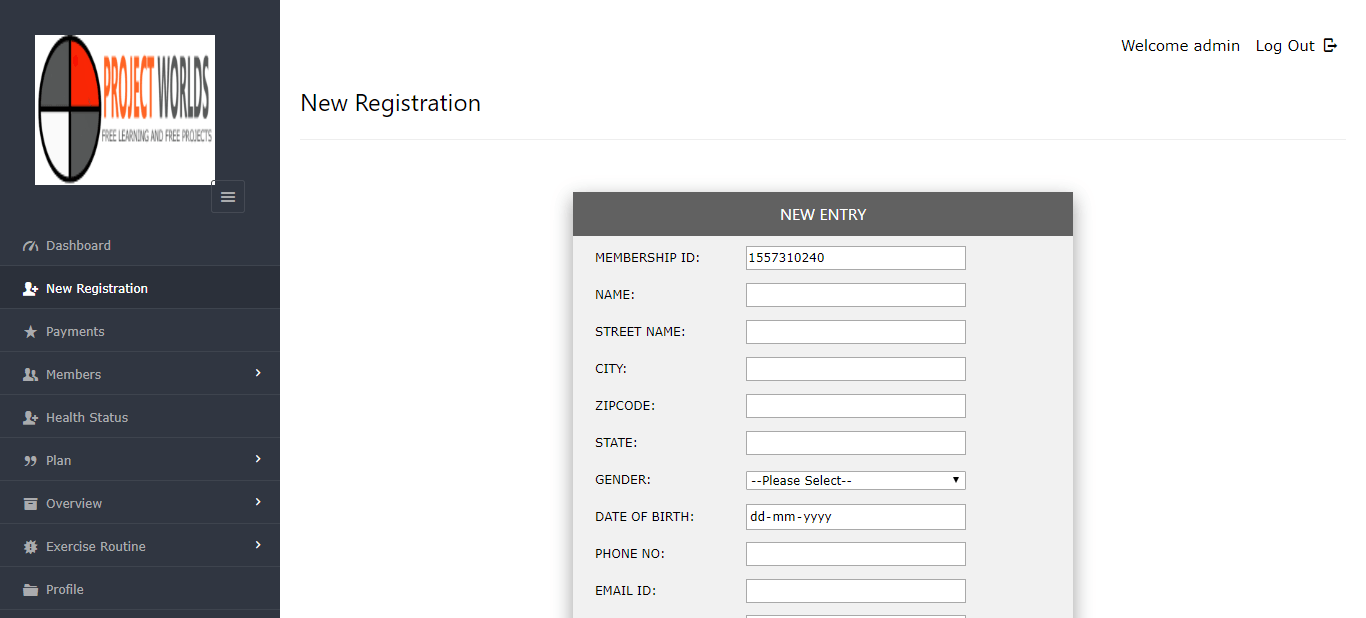
Task: Go to the Health Status page
Action: click(87, 418)
